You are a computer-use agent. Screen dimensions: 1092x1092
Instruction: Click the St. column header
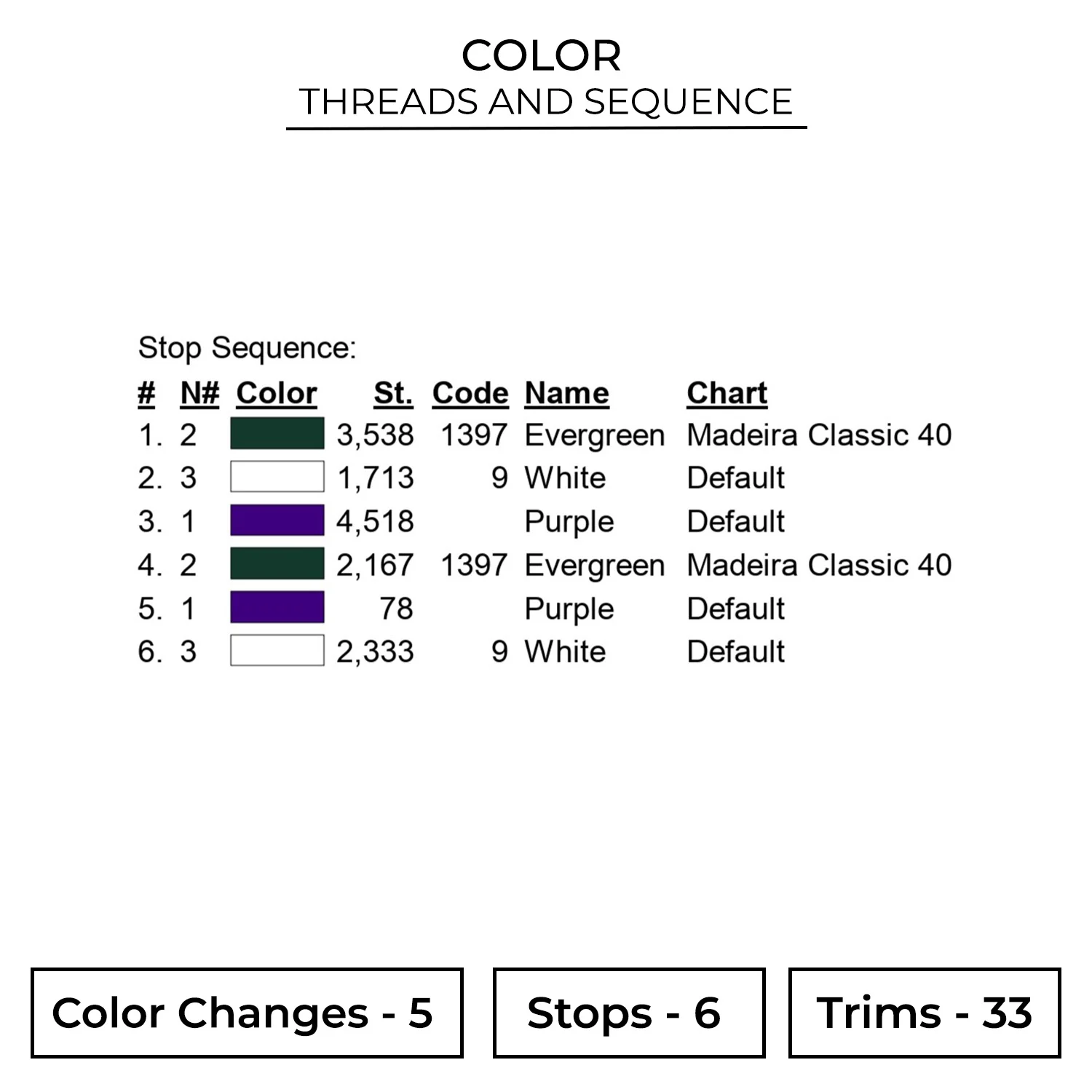tap(393, 393)
